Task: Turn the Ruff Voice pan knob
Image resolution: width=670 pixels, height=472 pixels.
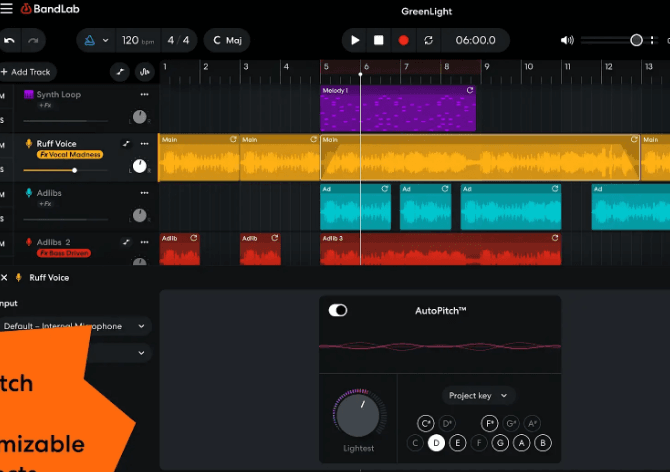Action: 139,166
